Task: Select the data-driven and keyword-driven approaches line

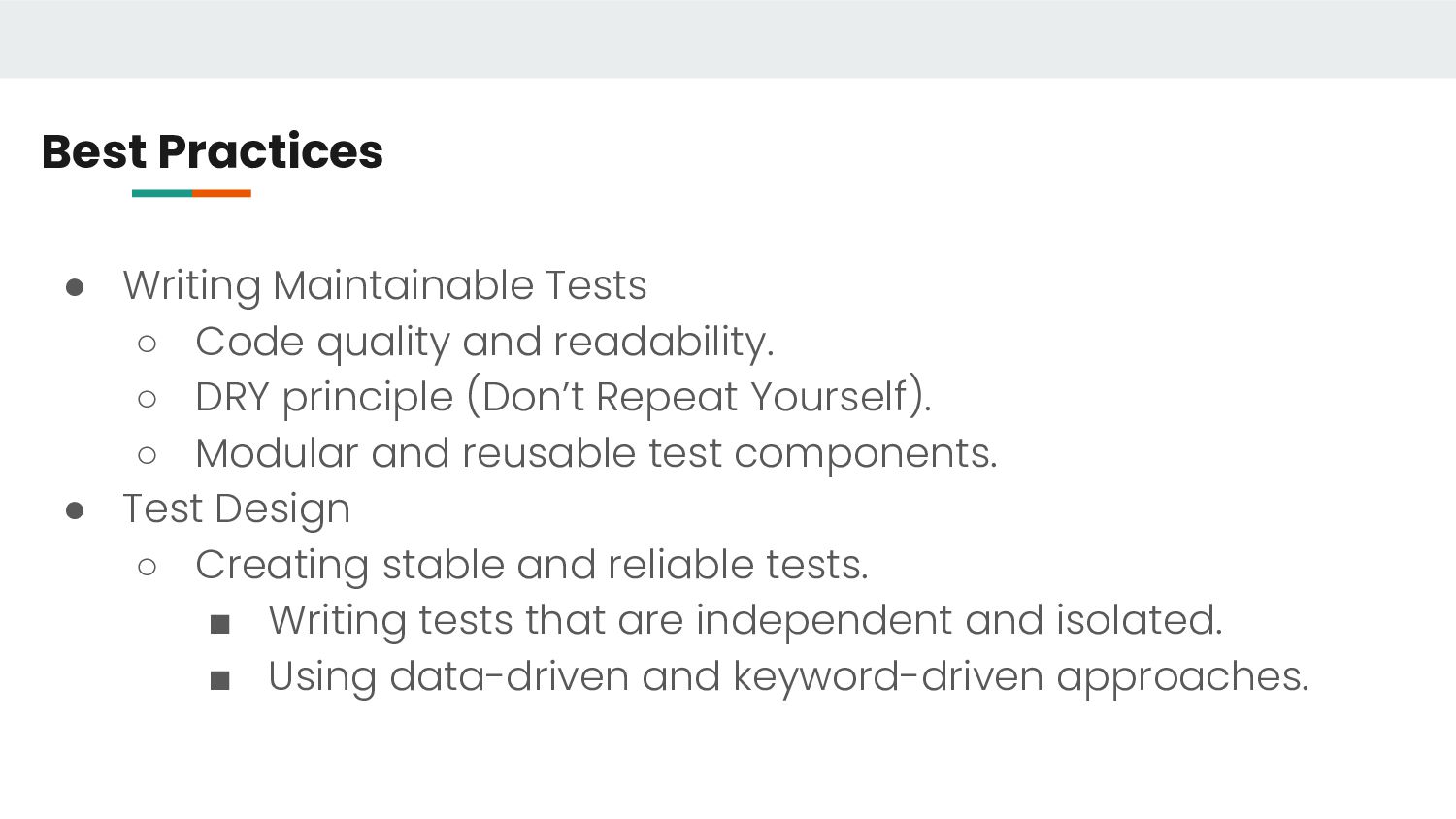Action: (x=788, y=676)
